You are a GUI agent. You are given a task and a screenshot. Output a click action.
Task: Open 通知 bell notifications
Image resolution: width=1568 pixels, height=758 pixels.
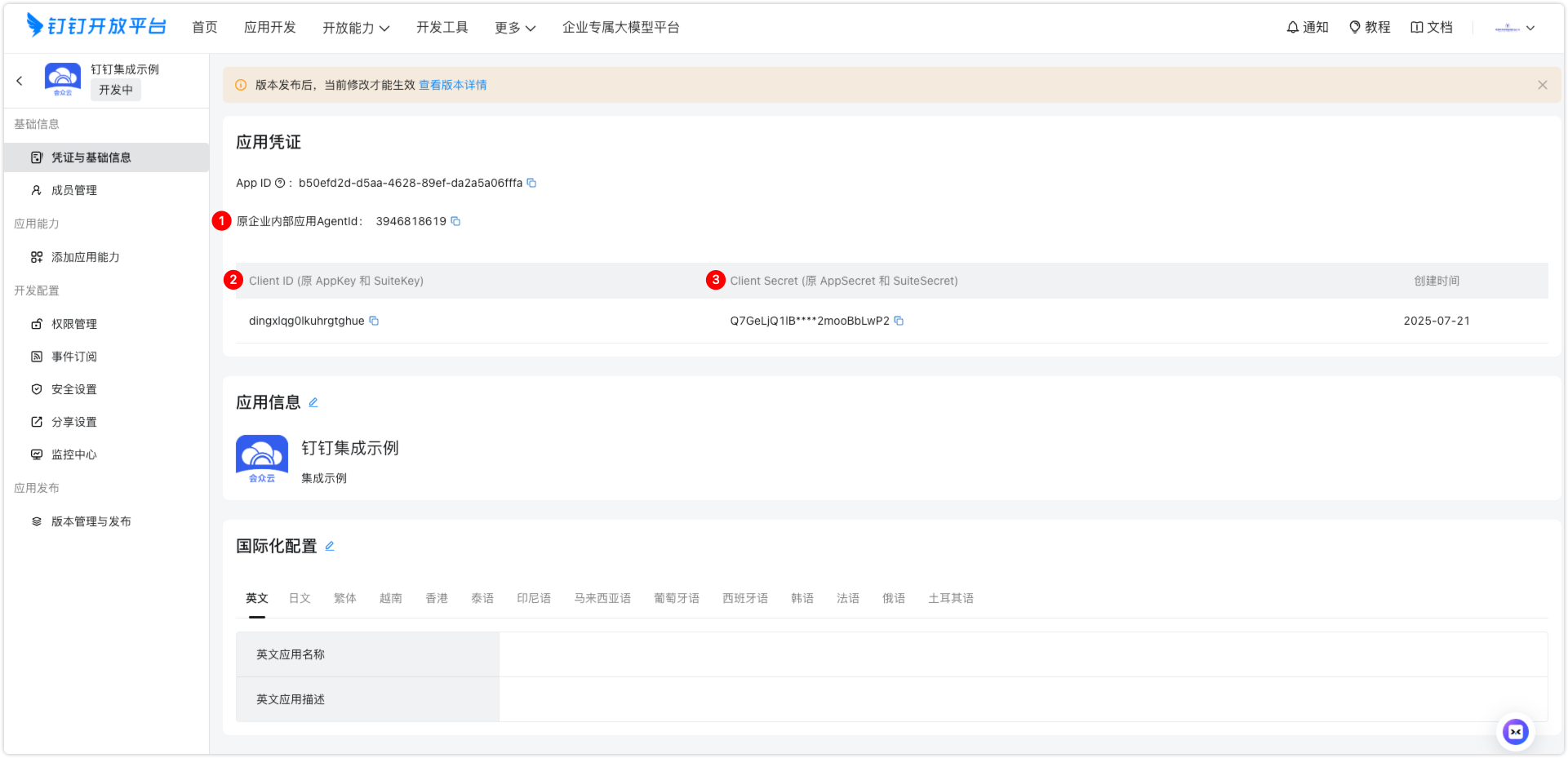coord(1308,27)
